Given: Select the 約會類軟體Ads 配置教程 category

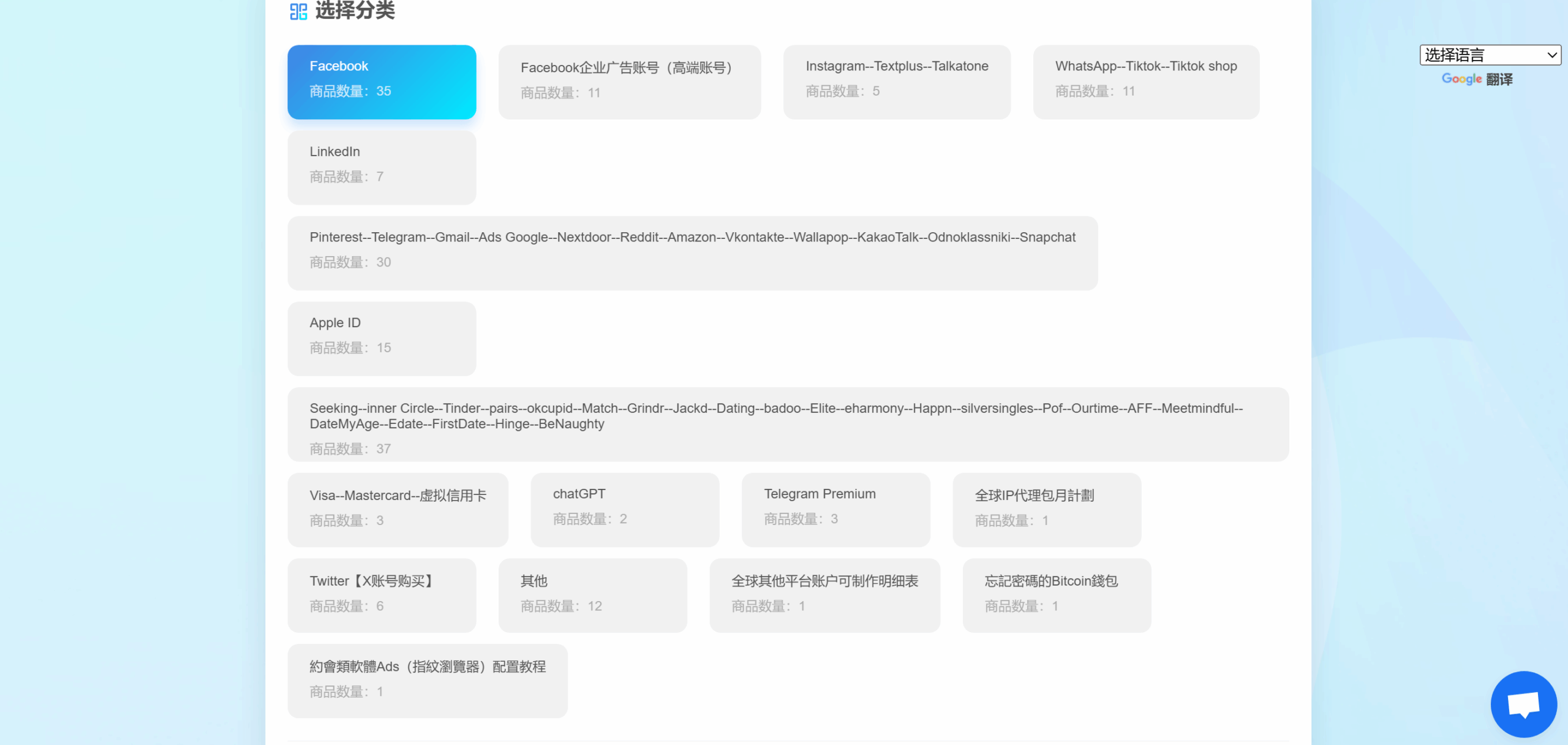Looking at the screenshot, I should point(427,680).
